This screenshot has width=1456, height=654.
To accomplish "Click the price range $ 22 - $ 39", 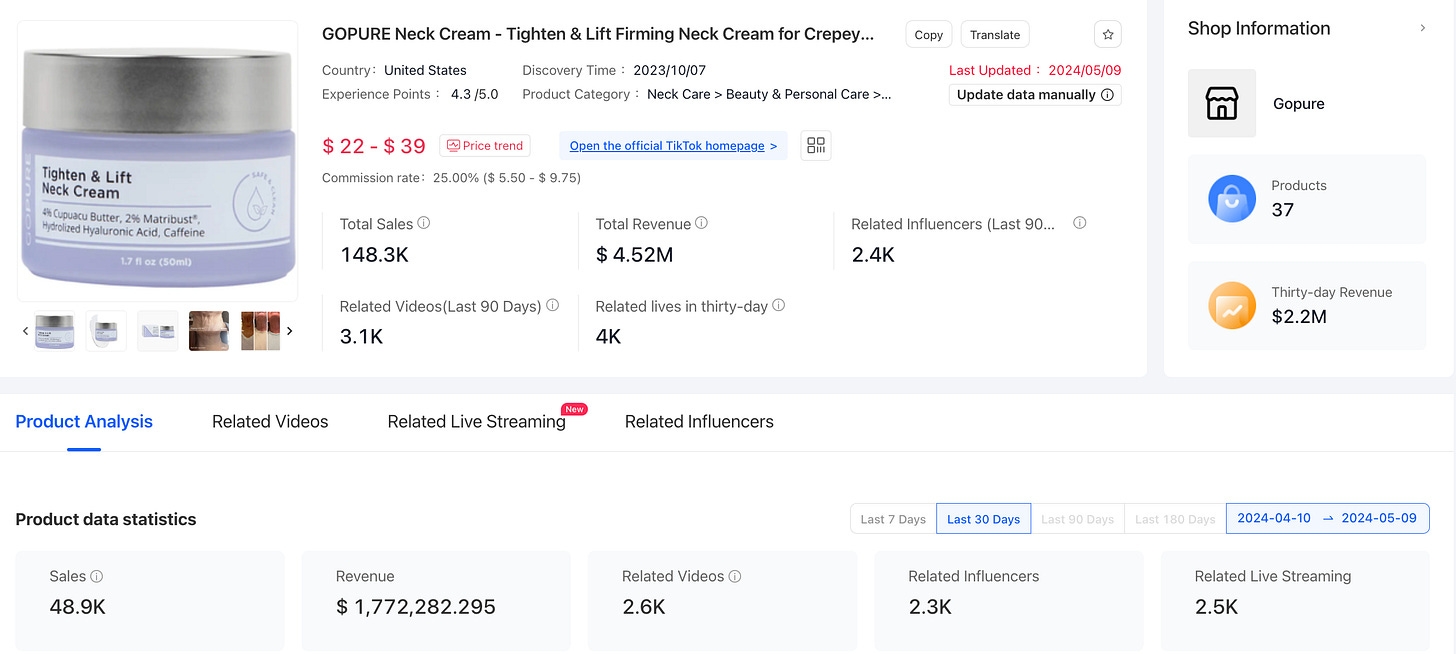I will (374, 146).
